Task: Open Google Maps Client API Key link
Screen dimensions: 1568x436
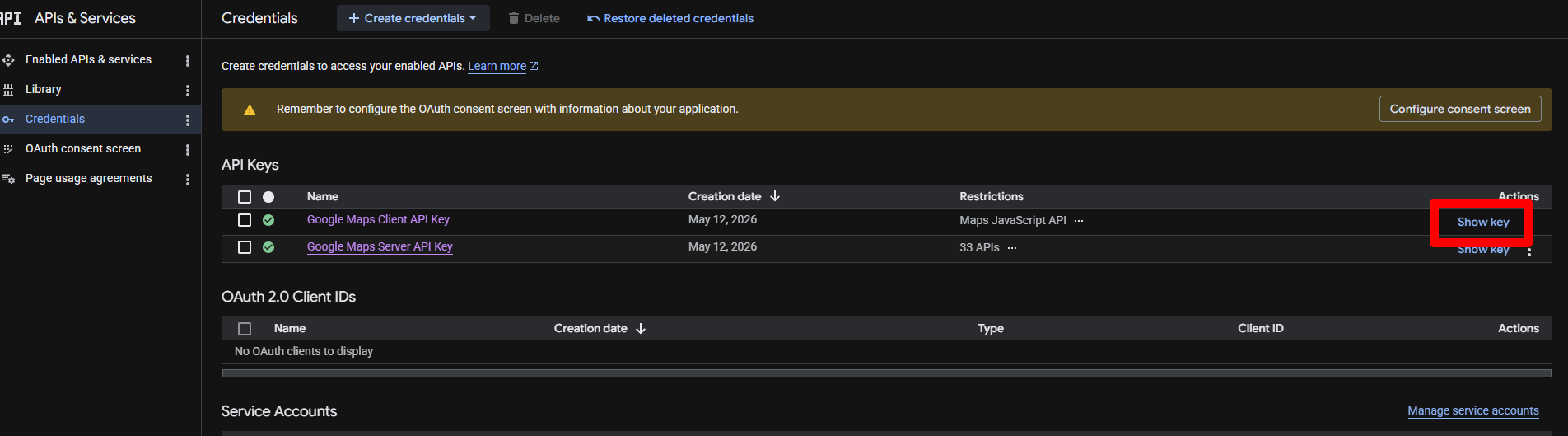Action: pyautogui.click(x=378, y=219)
